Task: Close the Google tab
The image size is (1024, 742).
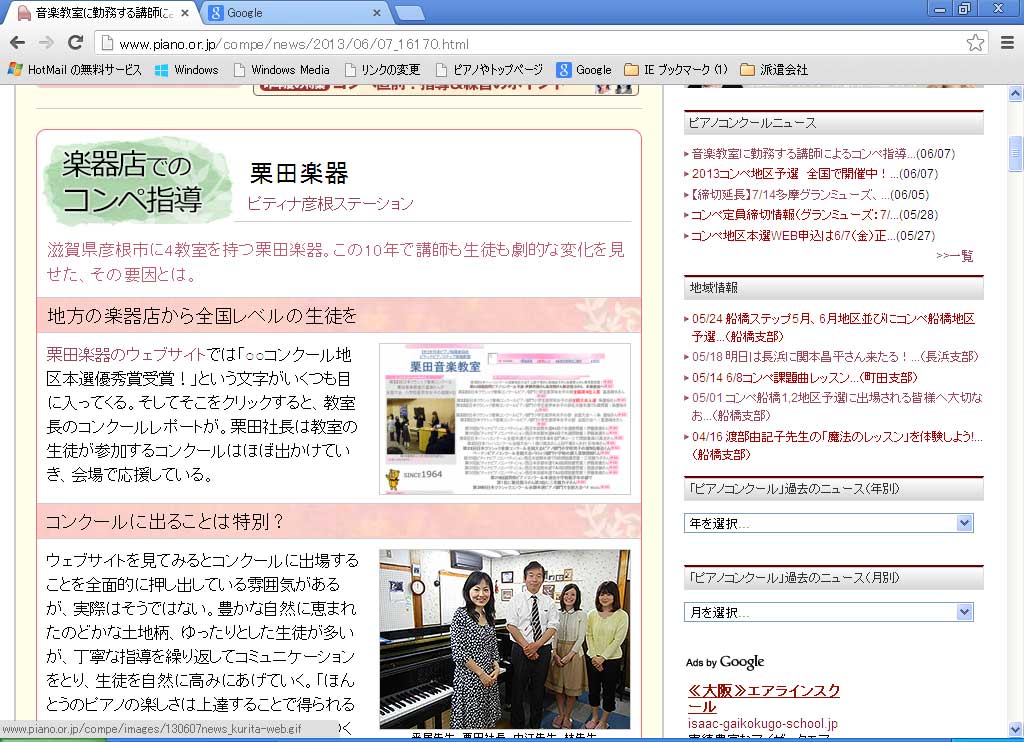Action: [377, 13]
